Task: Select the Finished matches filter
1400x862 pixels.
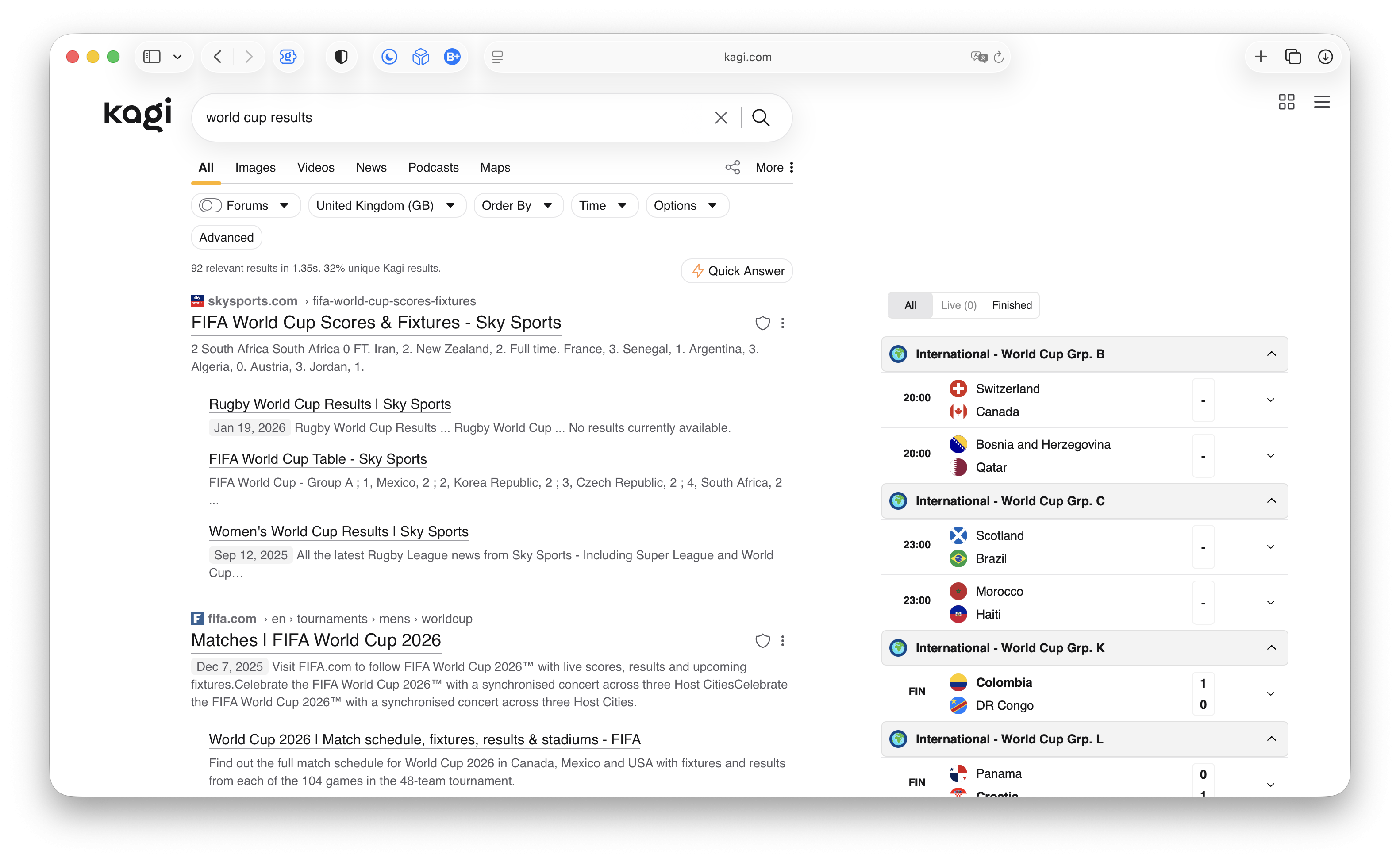Action: pyautogui.click(x=1012, y=305)
